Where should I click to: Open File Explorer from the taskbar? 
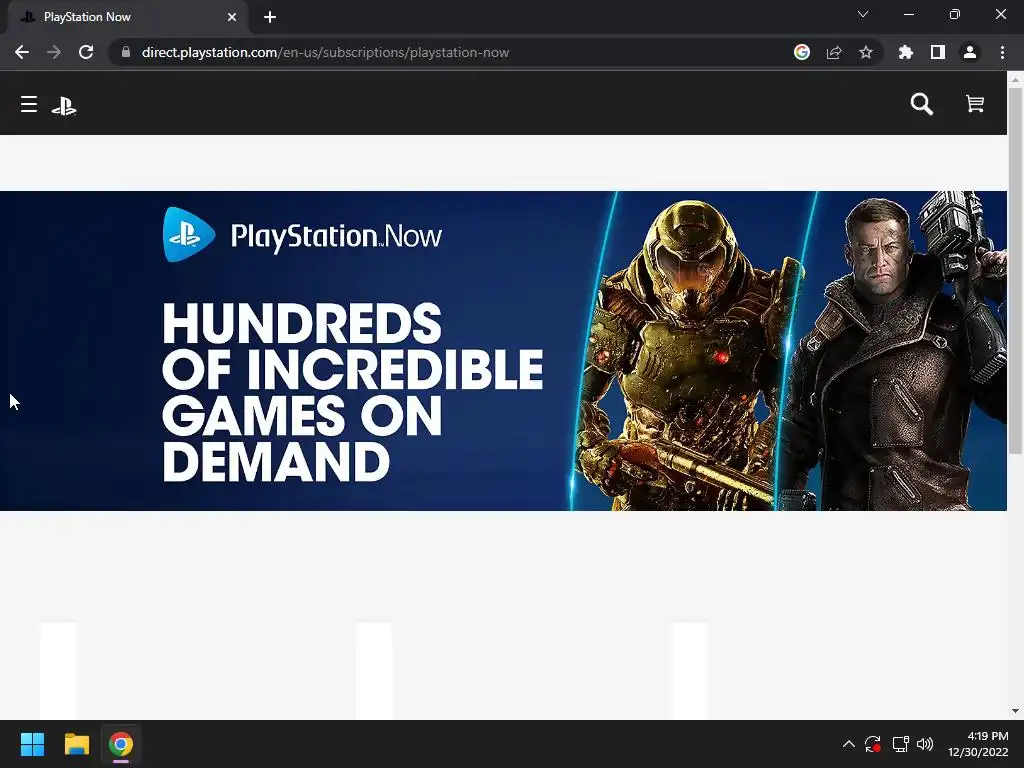[x=76, y=744]
